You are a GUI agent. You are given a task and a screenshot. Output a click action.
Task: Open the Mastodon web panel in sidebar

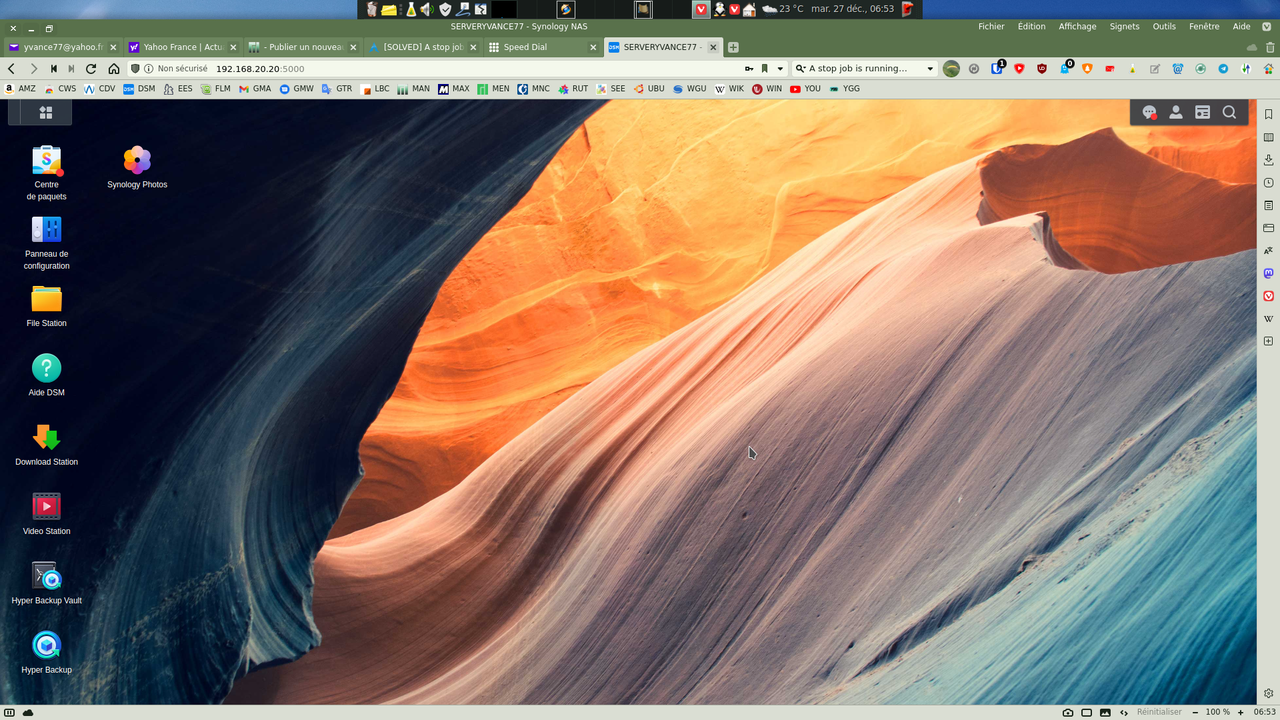coord(1268,273)
